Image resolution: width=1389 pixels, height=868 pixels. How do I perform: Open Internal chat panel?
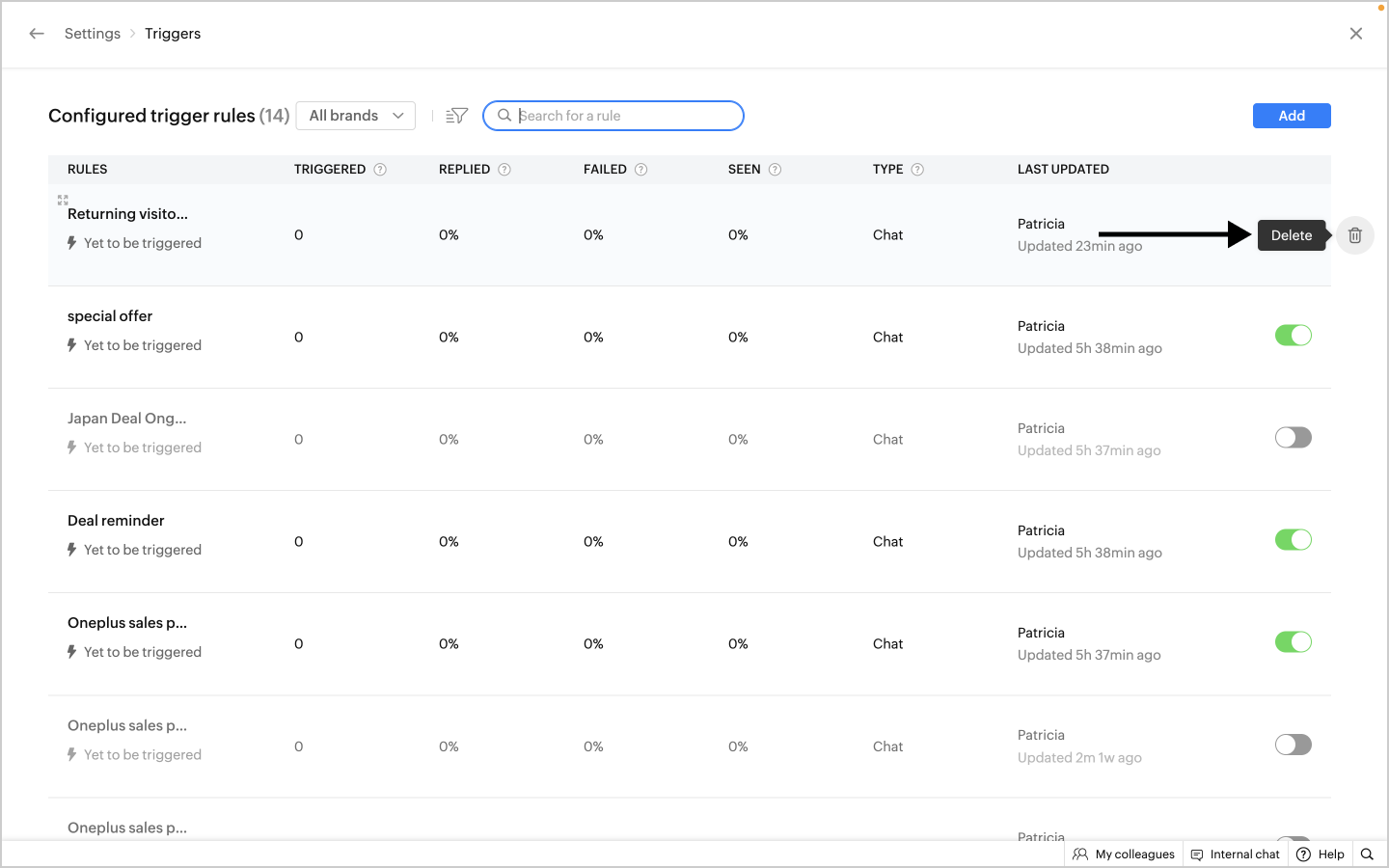click(1236, 854)
